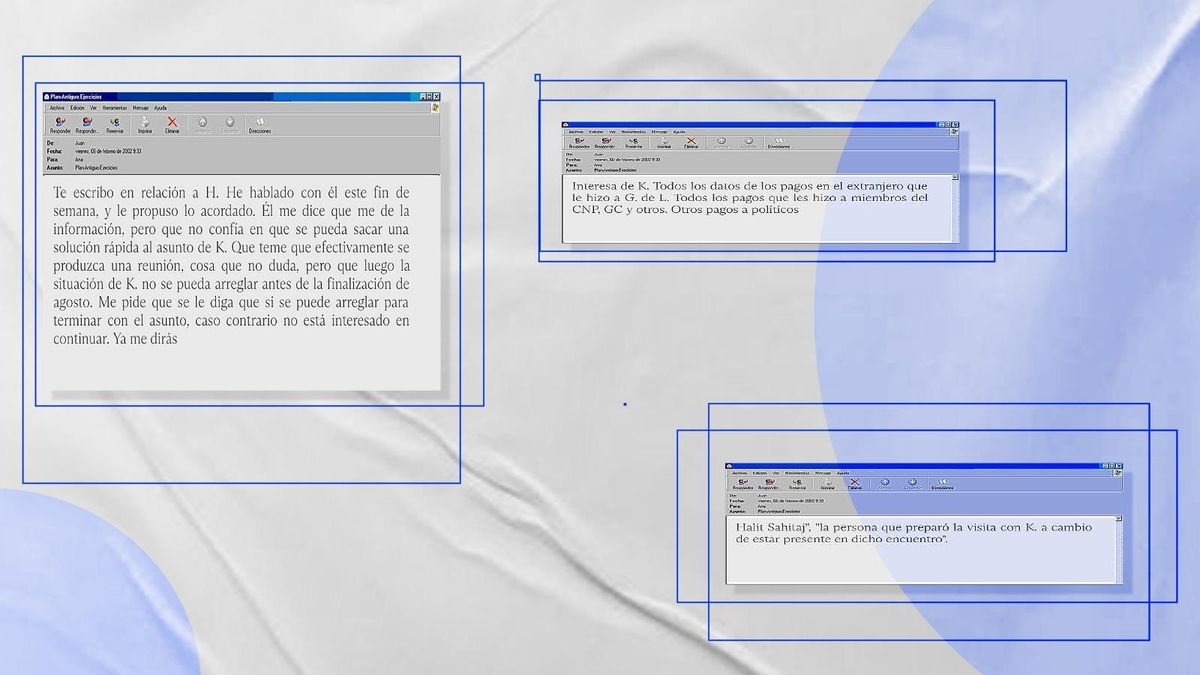Click the 'Plan-Antiguo Ejercicios' title bar of the 'Te escribo' window
Image resolution: width=1200 pixels, height=675 pixels.
click(x=240, y=96)
